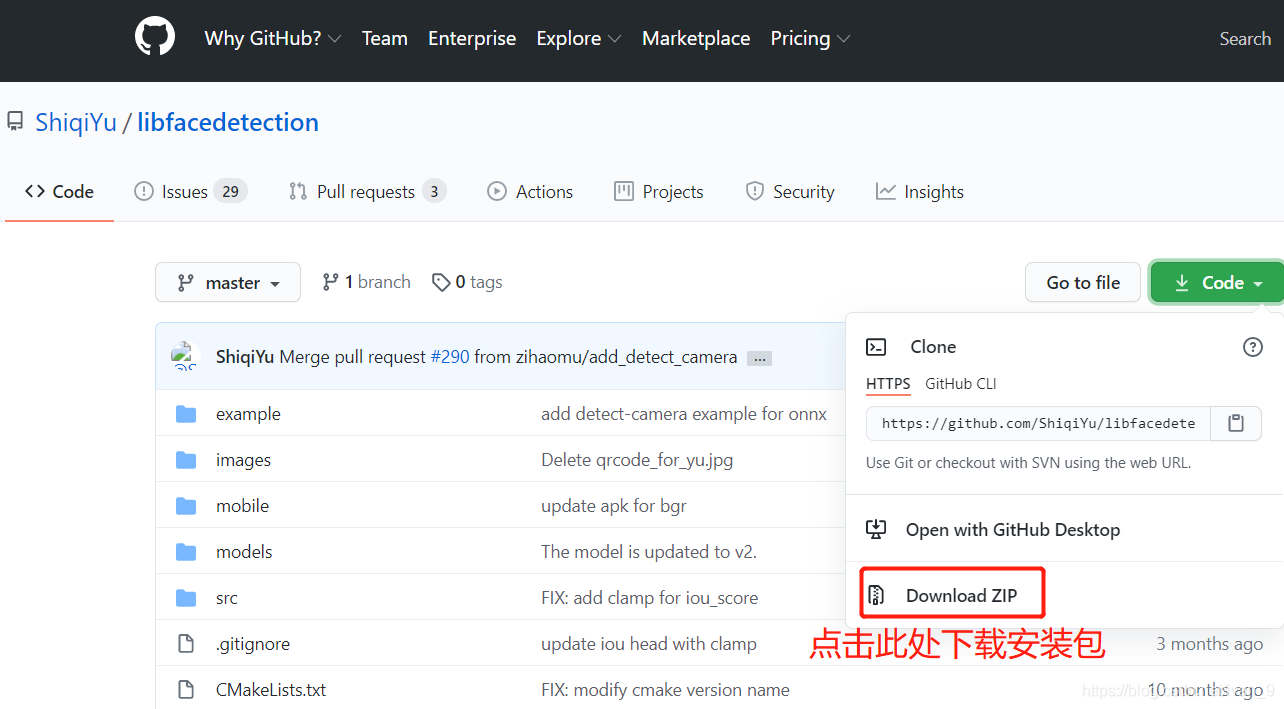
Task: Expand the Explore navigation menu
Action: coord(579,38)
